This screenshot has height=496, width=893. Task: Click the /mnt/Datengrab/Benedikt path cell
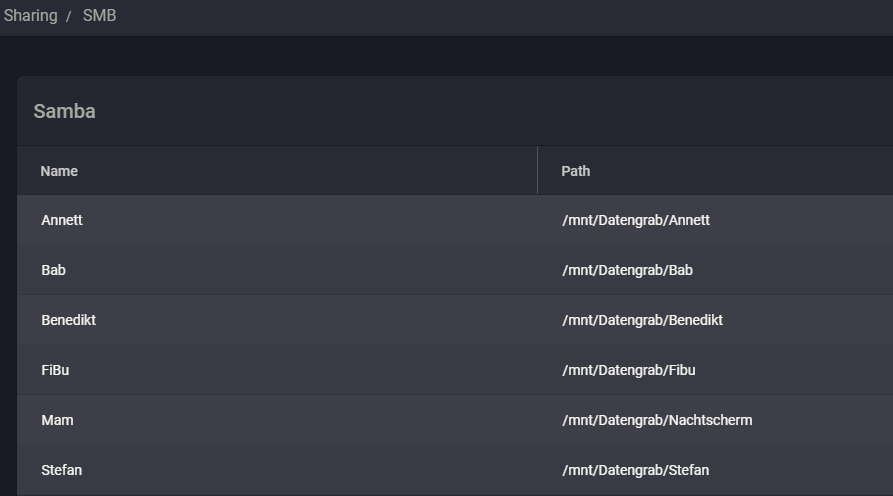point(642,320)
